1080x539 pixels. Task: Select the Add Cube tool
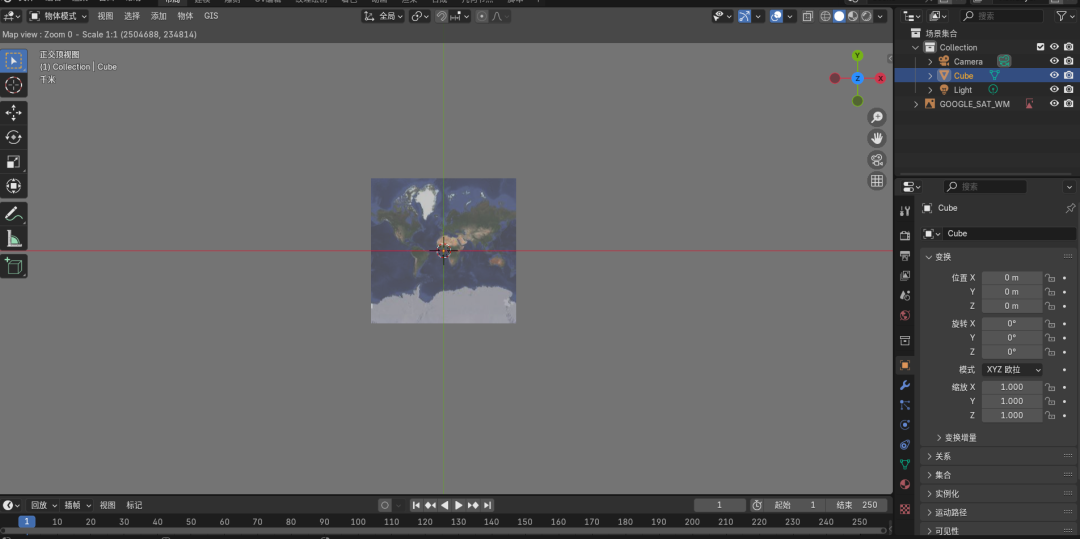[14, 266]
